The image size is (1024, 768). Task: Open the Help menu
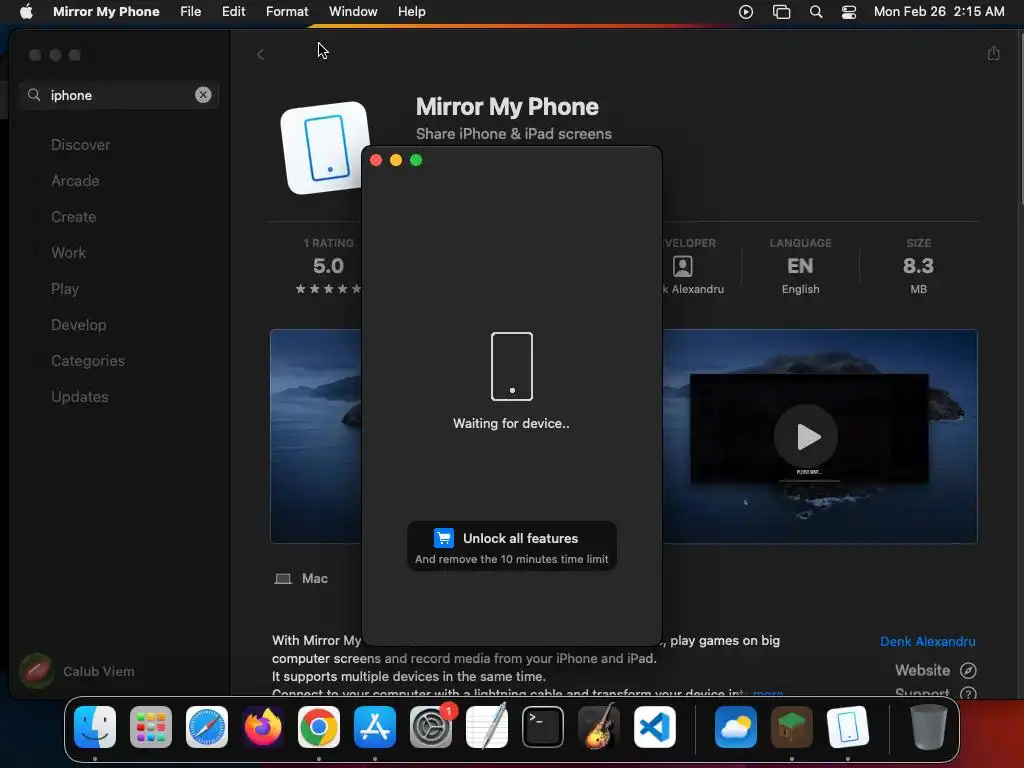(411, 12)
